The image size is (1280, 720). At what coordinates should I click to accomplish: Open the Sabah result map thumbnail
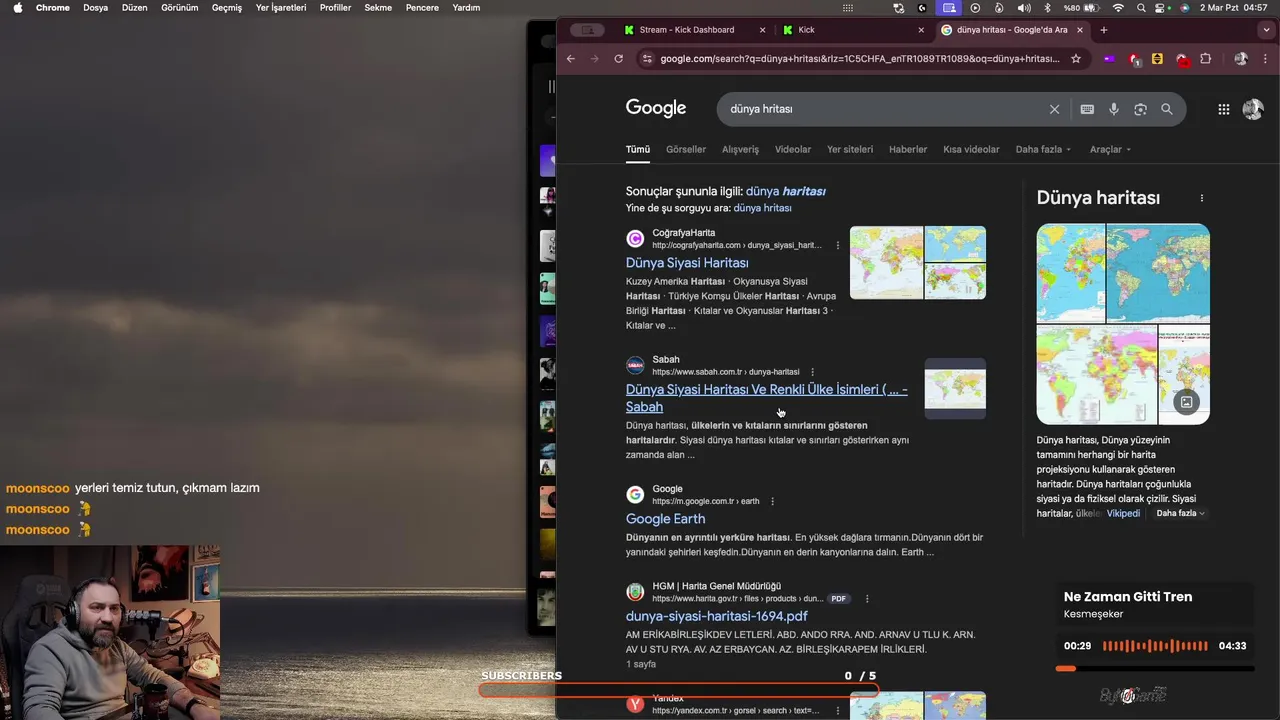coord(955,388)
